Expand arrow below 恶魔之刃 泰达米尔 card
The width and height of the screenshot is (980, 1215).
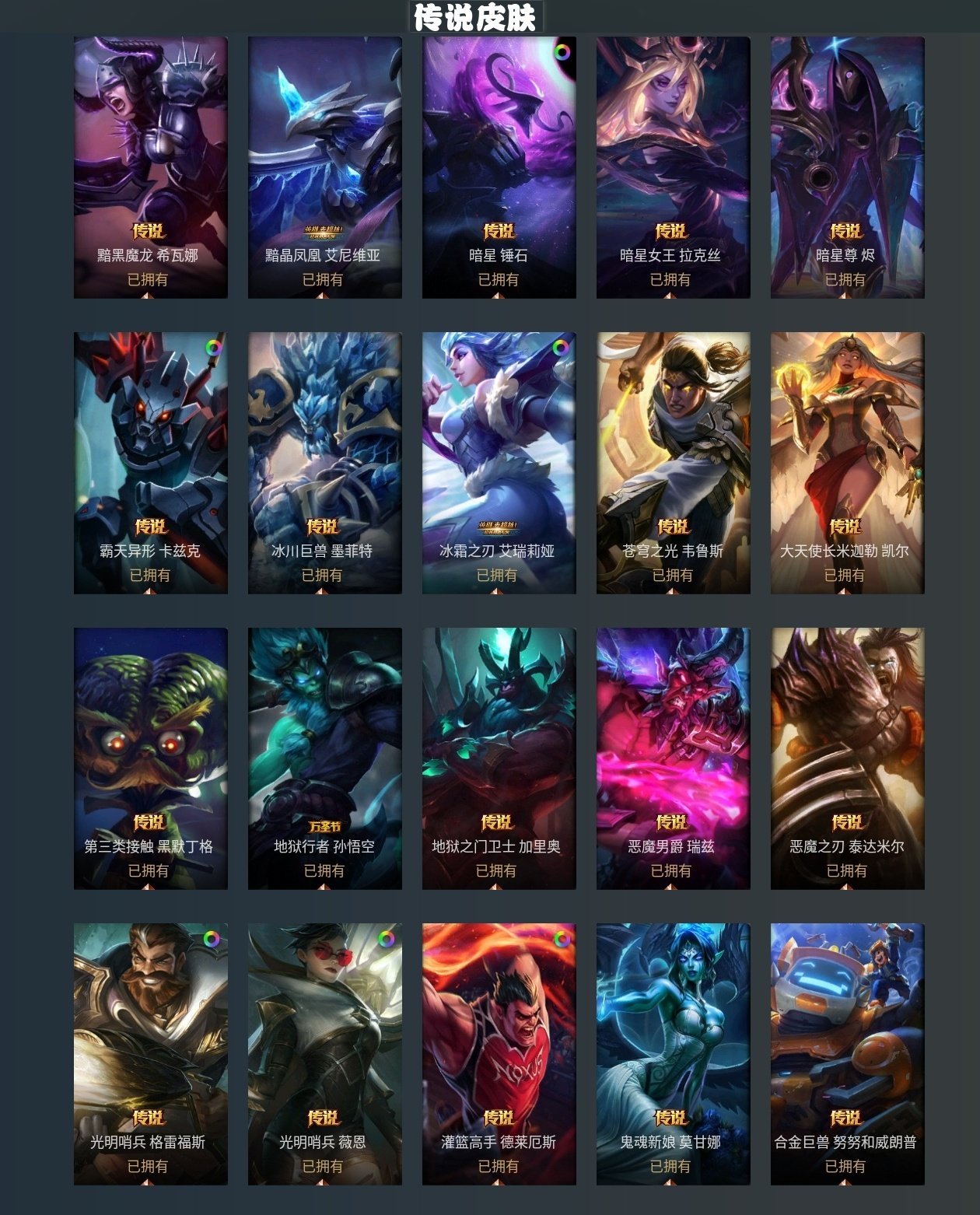tap(846, 886)
